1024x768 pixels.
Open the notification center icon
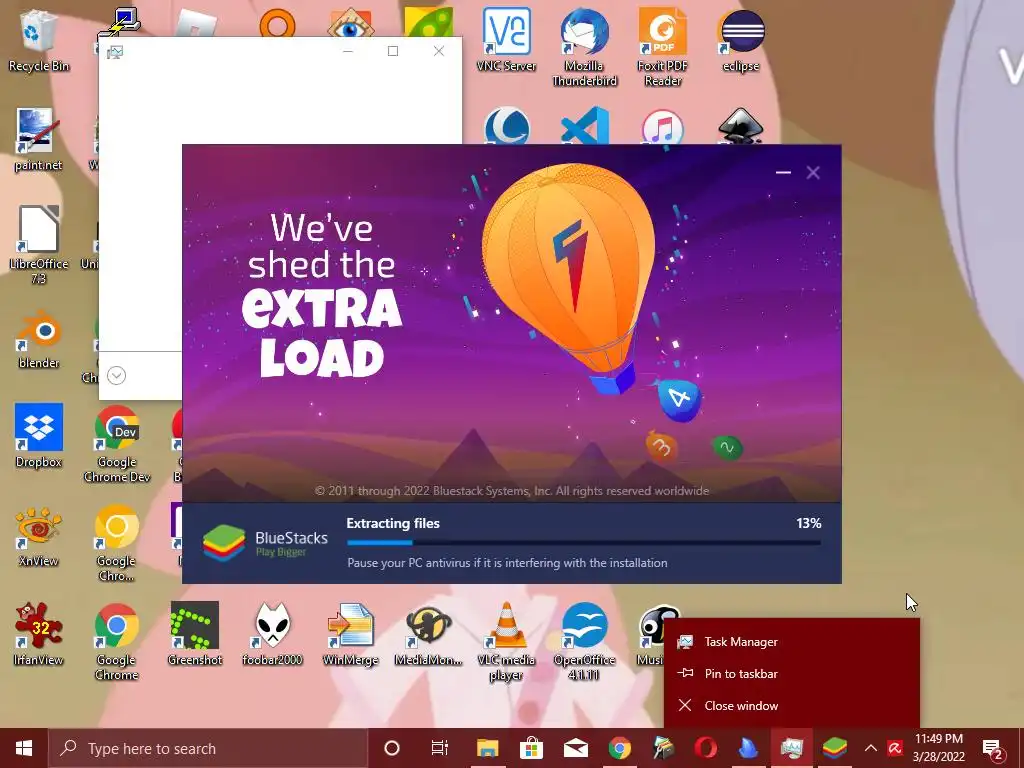(993, 748)
